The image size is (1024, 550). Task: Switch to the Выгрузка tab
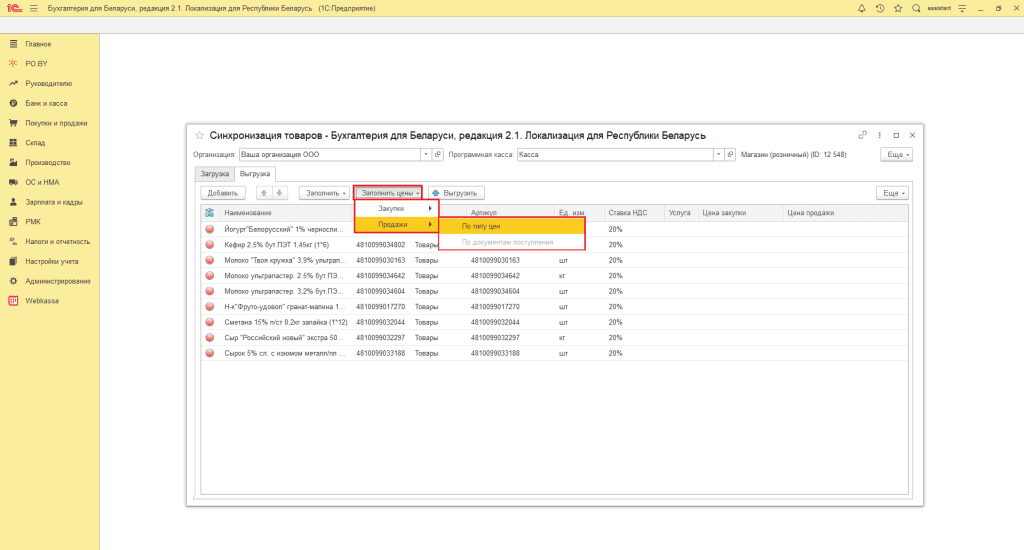tap(255, 174)
